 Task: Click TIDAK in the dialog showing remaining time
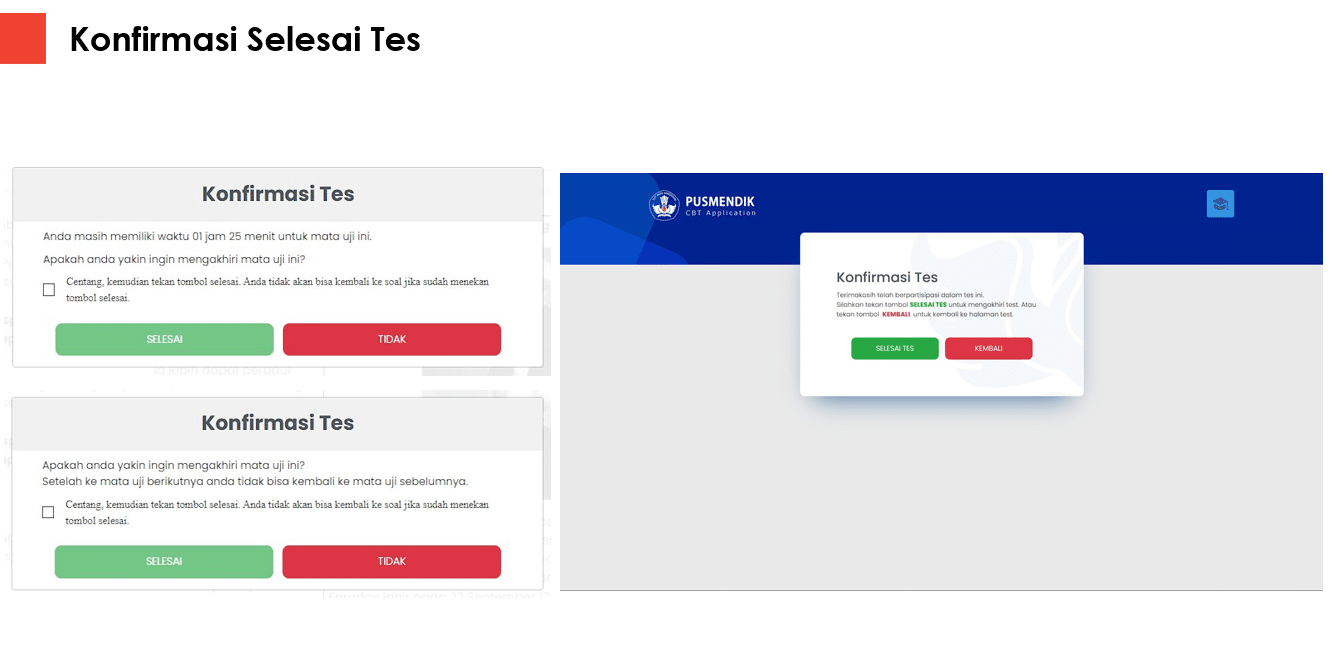coord(392,339)
